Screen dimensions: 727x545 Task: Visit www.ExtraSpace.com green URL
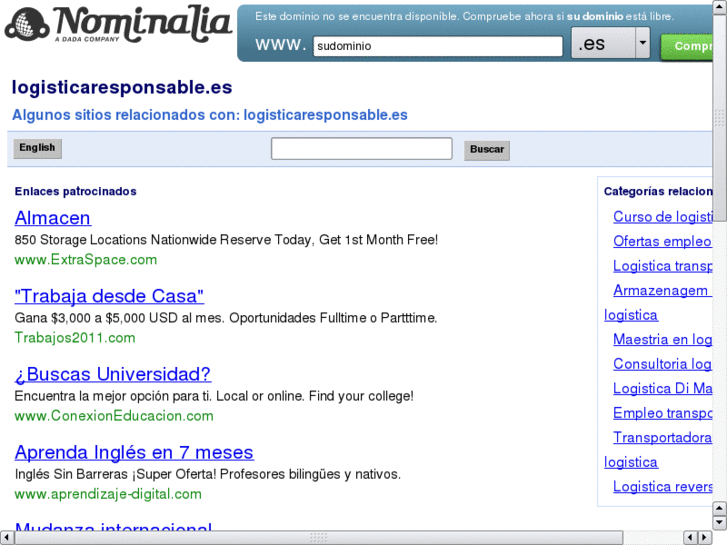point(86,259)
